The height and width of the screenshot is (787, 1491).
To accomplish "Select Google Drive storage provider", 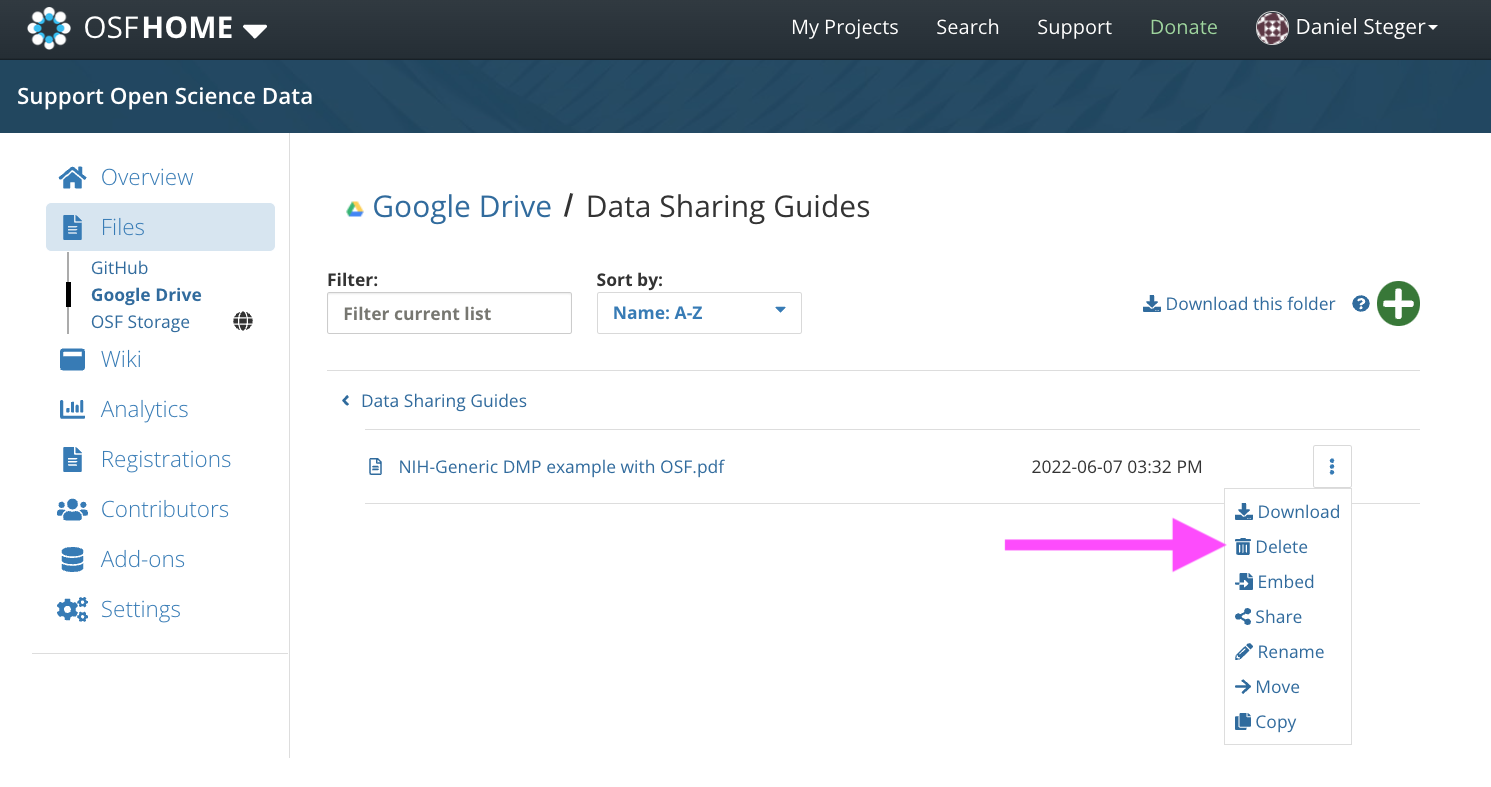I will point(146,295).
